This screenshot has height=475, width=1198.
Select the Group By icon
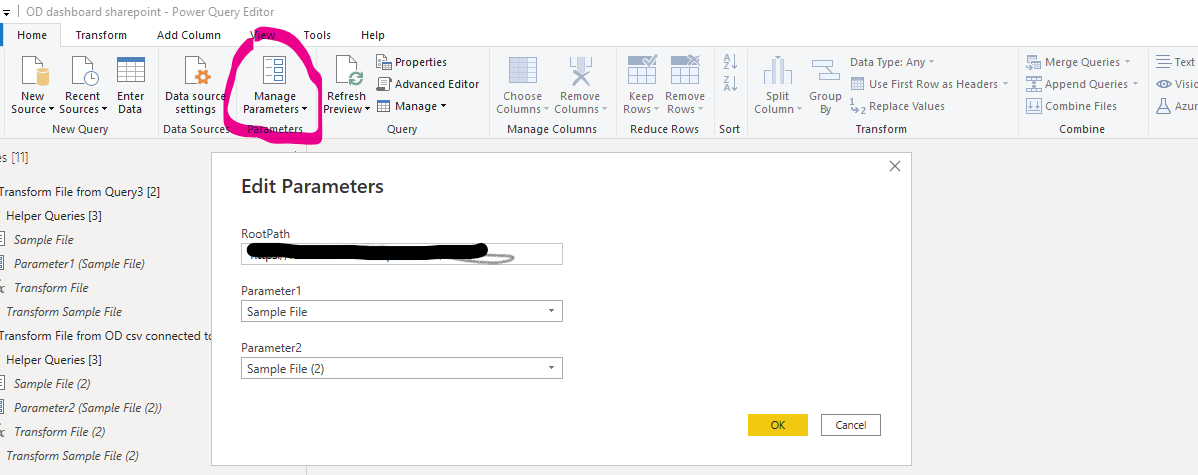click(825, 85)
